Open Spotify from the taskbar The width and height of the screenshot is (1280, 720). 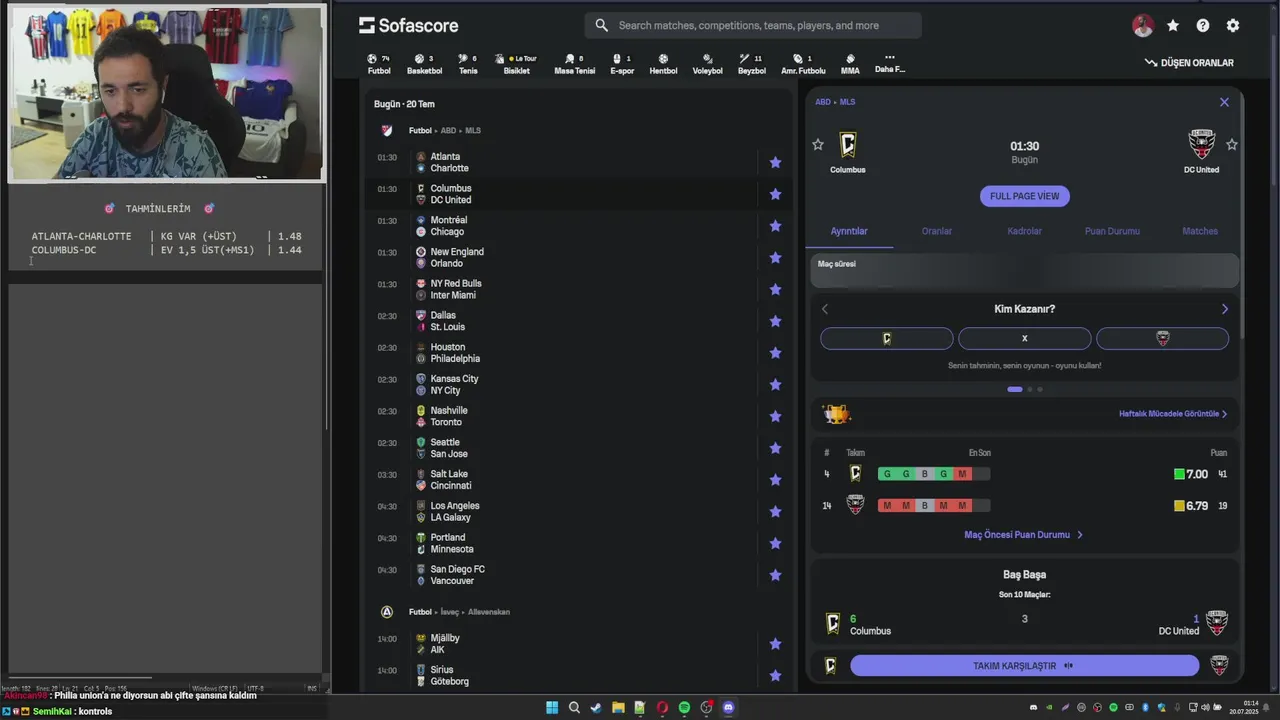tap(684, 707)
